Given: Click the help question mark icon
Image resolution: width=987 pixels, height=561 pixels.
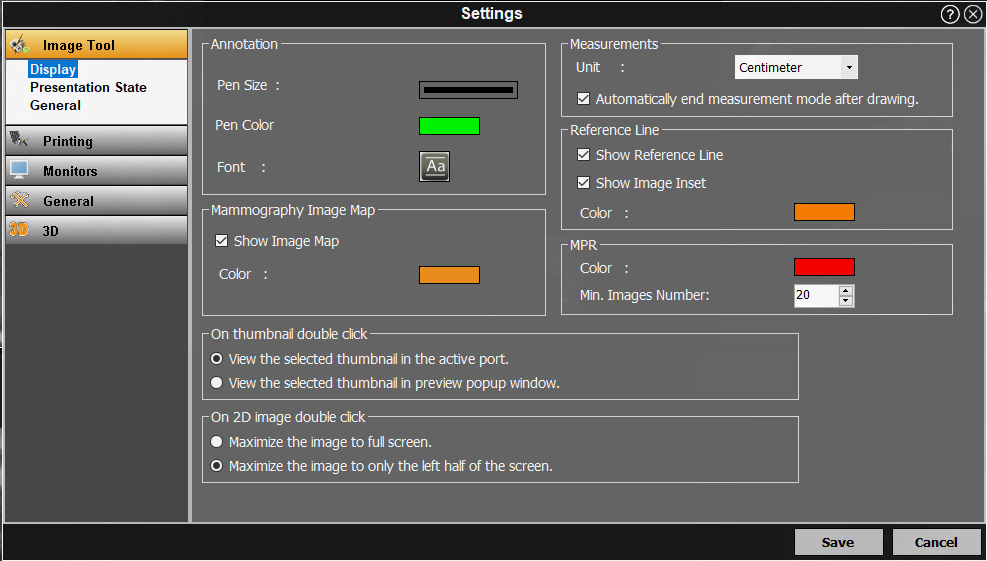Looking at the screenshot, I should (950, 14).
